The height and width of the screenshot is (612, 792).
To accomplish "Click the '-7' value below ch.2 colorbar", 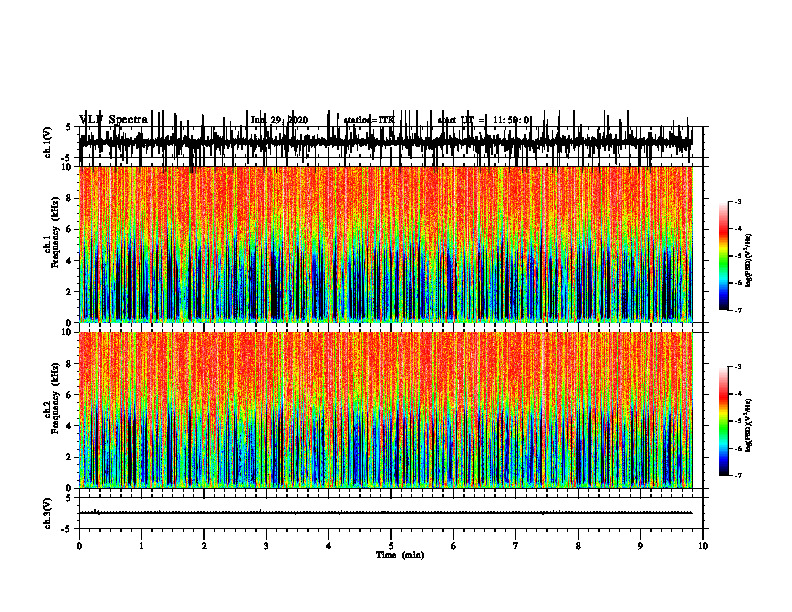I will click(x=738, y=476).
